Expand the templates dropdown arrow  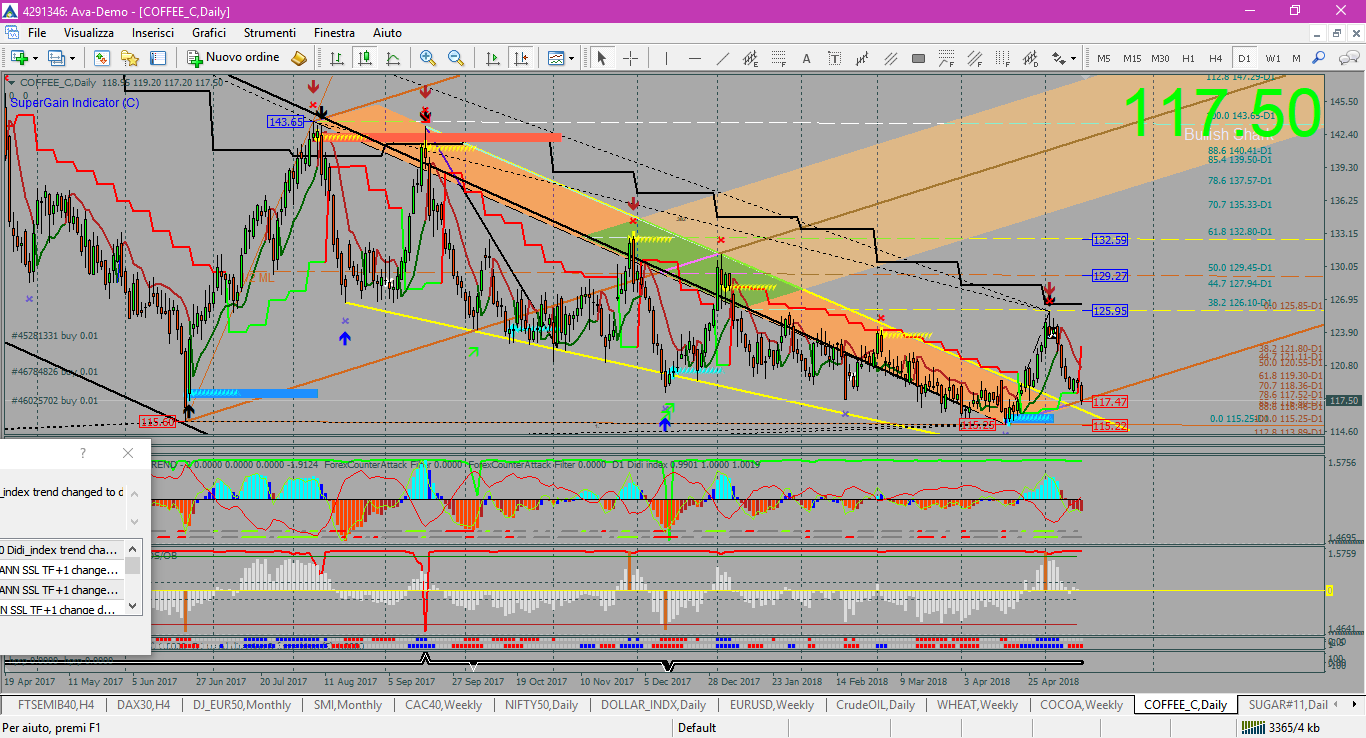coord(571,58)
